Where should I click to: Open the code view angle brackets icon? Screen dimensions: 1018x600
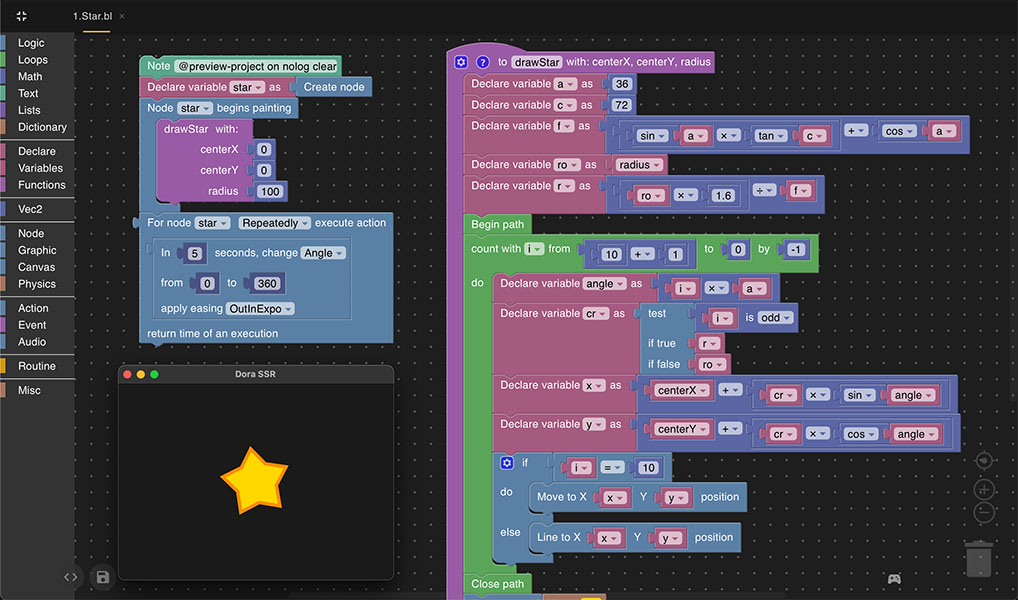71,577
